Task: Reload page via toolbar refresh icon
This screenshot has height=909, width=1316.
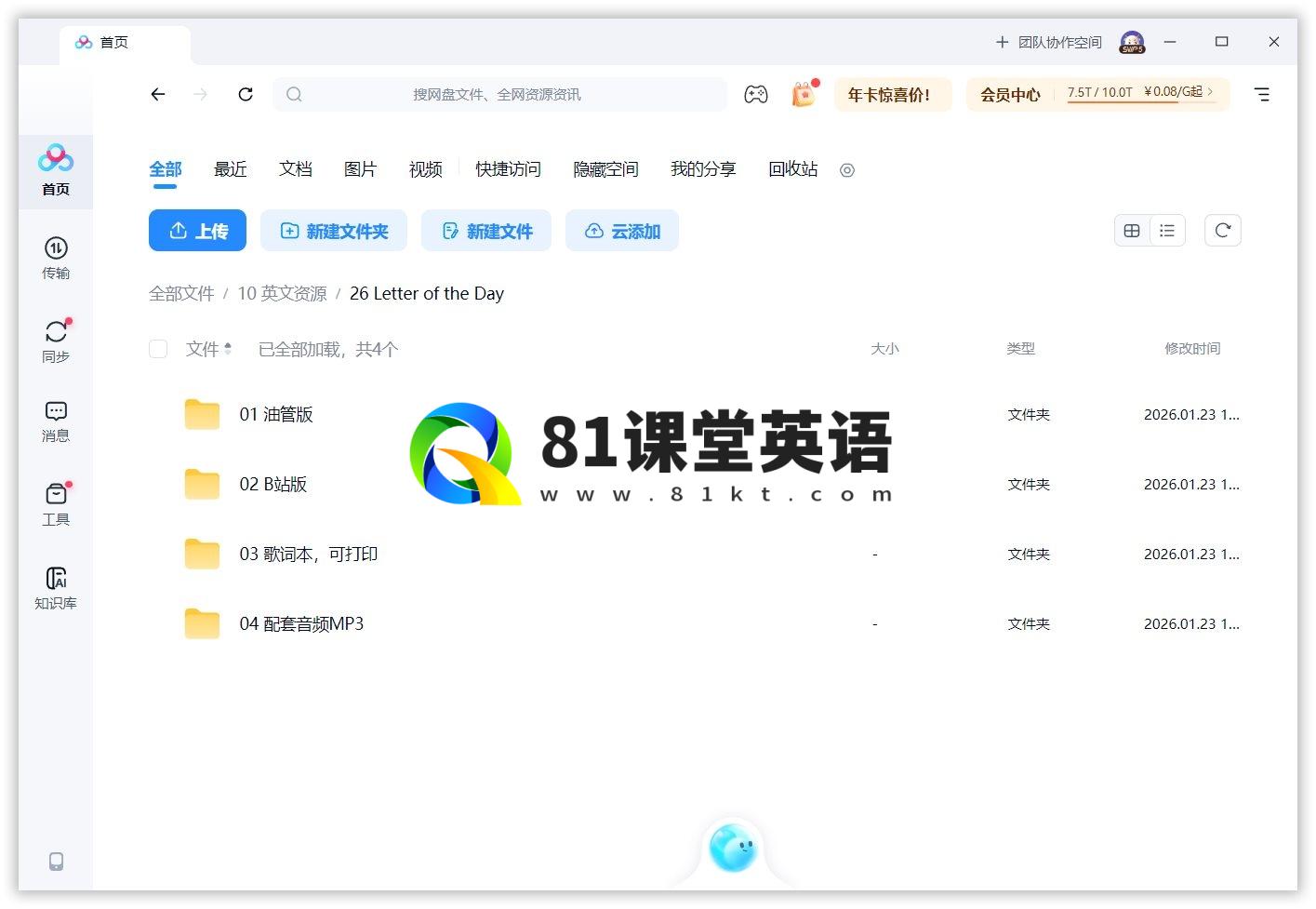Action: pyautogui.click(x=246, y=94)
